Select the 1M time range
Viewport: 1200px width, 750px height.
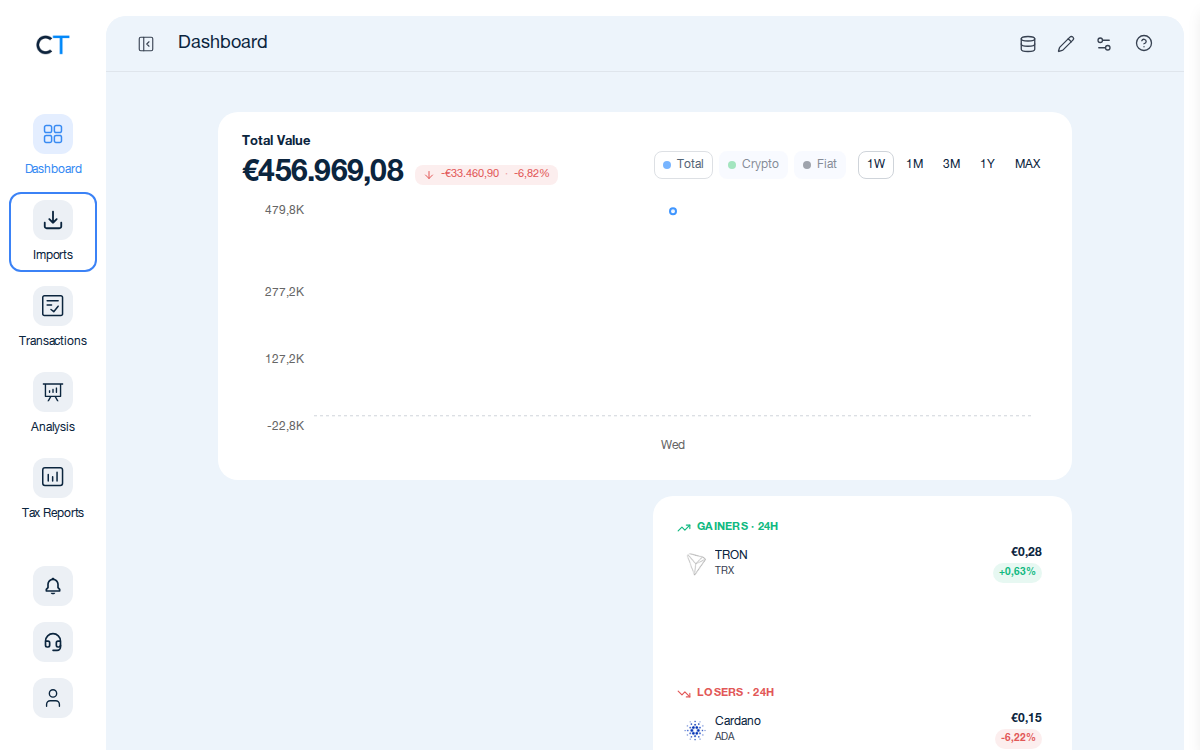click(914, 164)
